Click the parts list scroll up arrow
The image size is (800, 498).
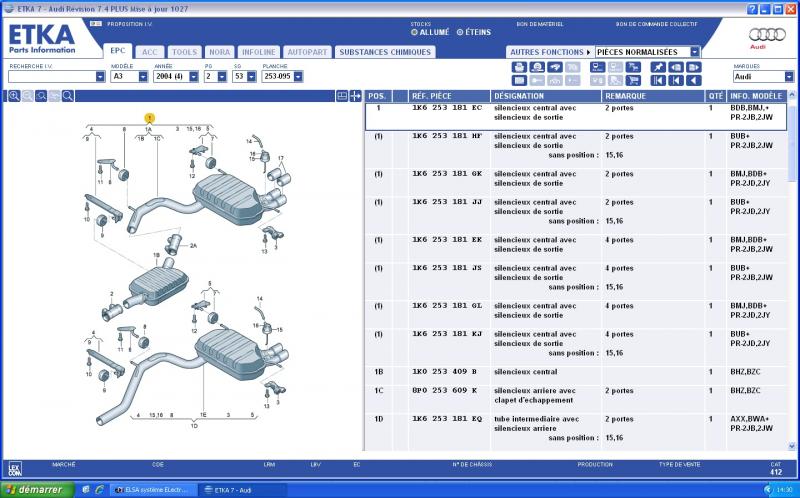pyautogui.click(x=792, y=95)
